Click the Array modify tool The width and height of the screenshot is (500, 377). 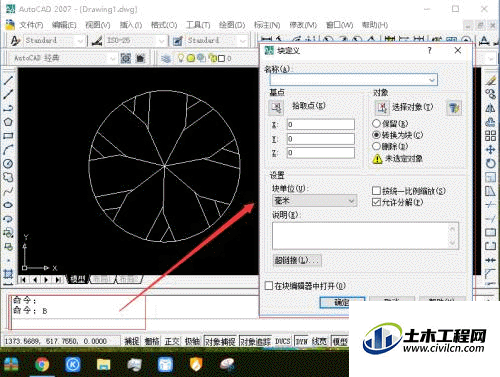point(490,136)
